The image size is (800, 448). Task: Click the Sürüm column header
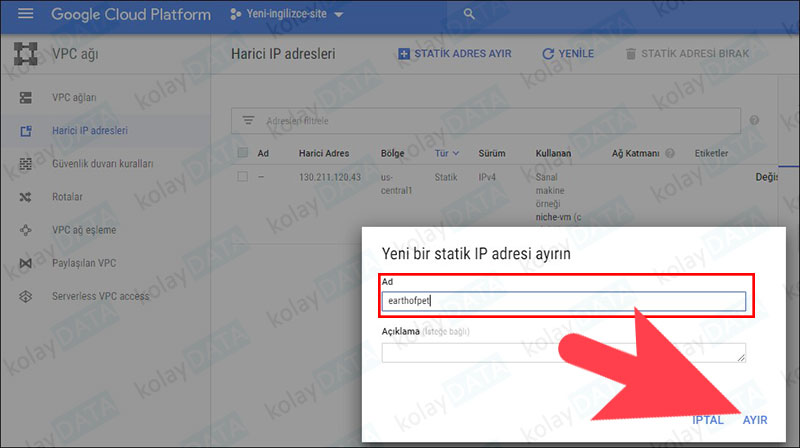[492, 153]
